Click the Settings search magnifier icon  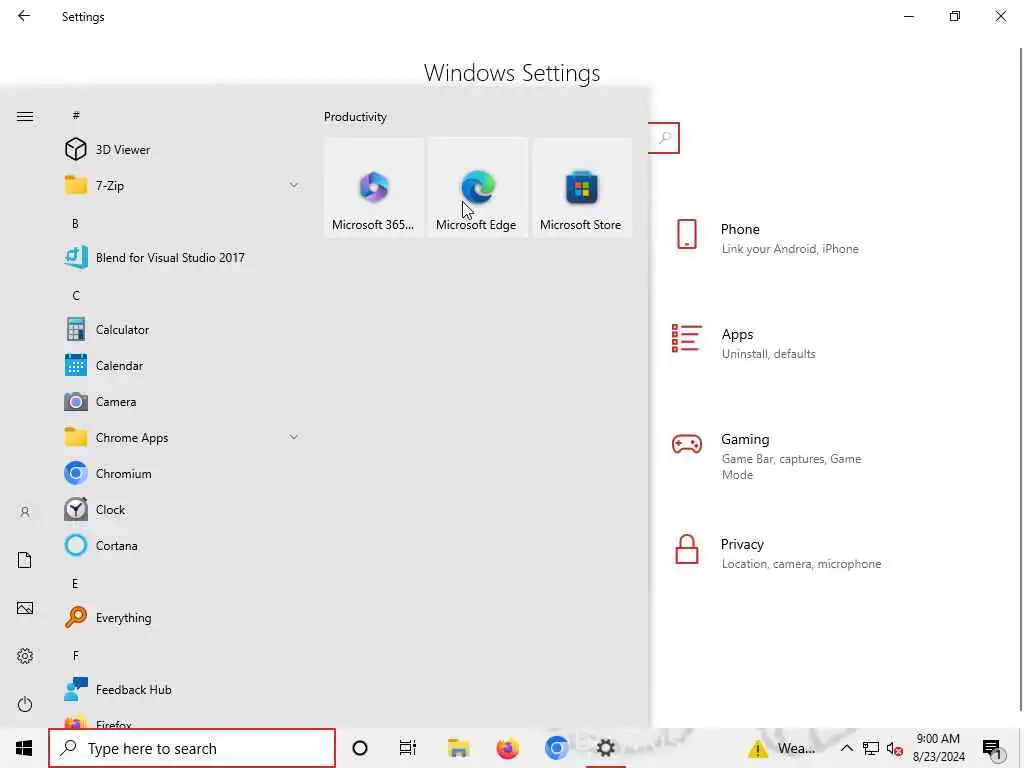point(665,138)
